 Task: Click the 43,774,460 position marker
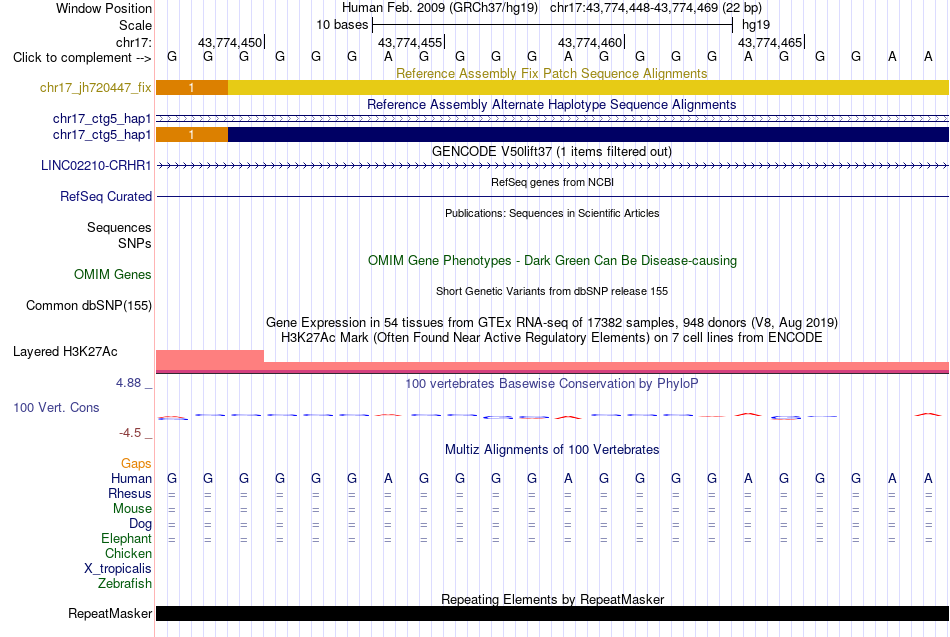point(590,42)
